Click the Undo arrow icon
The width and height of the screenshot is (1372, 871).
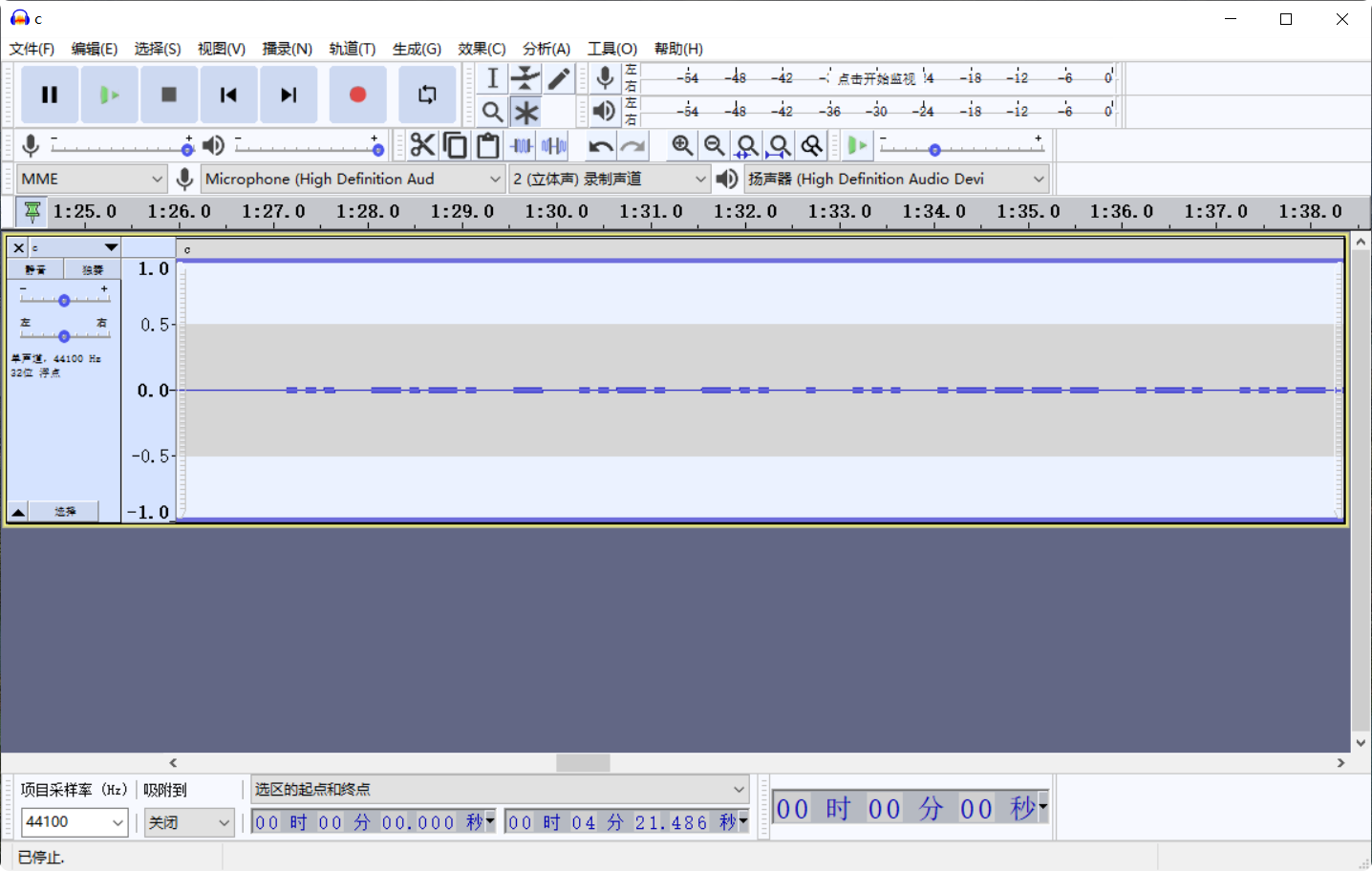click(600, 146)
